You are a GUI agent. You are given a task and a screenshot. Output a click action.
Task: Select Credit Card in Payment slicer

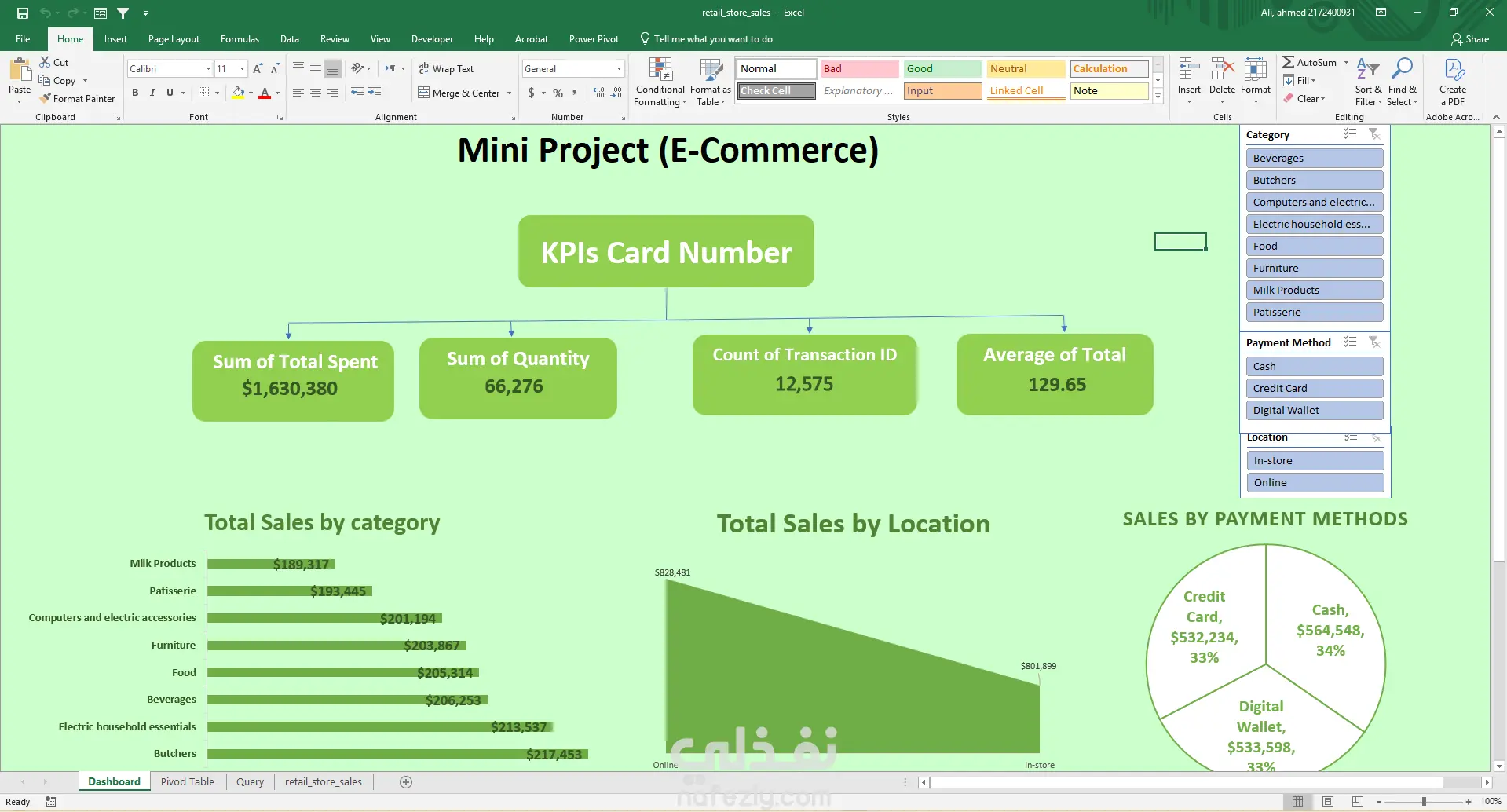(1315, 388)
